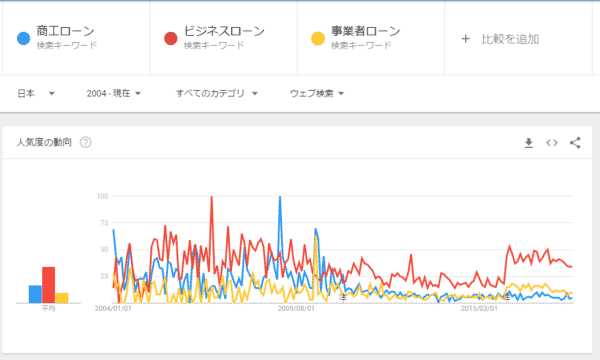Image resolution: width=600 pixels, height=360 pixels.
Task: Download the interest over time chart data
Action: coord(528,143)
